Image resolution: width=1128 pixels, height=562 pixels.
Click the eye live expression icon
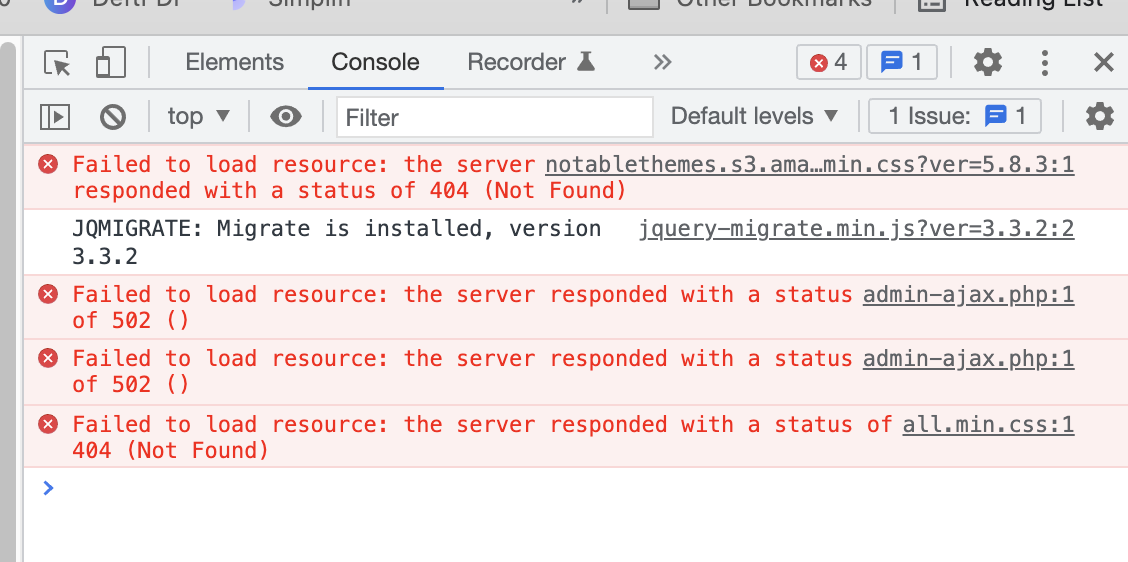286,116
